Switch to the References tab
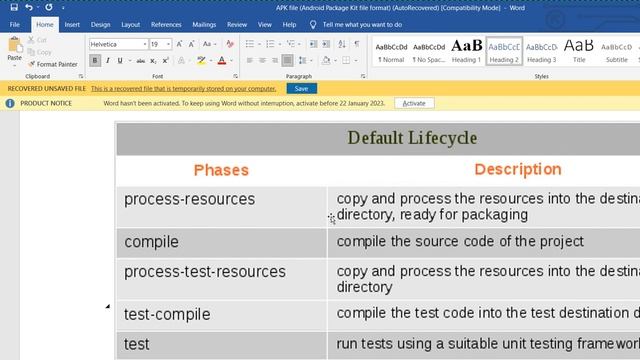The image size is (640, 360). (x=166, y=24)
